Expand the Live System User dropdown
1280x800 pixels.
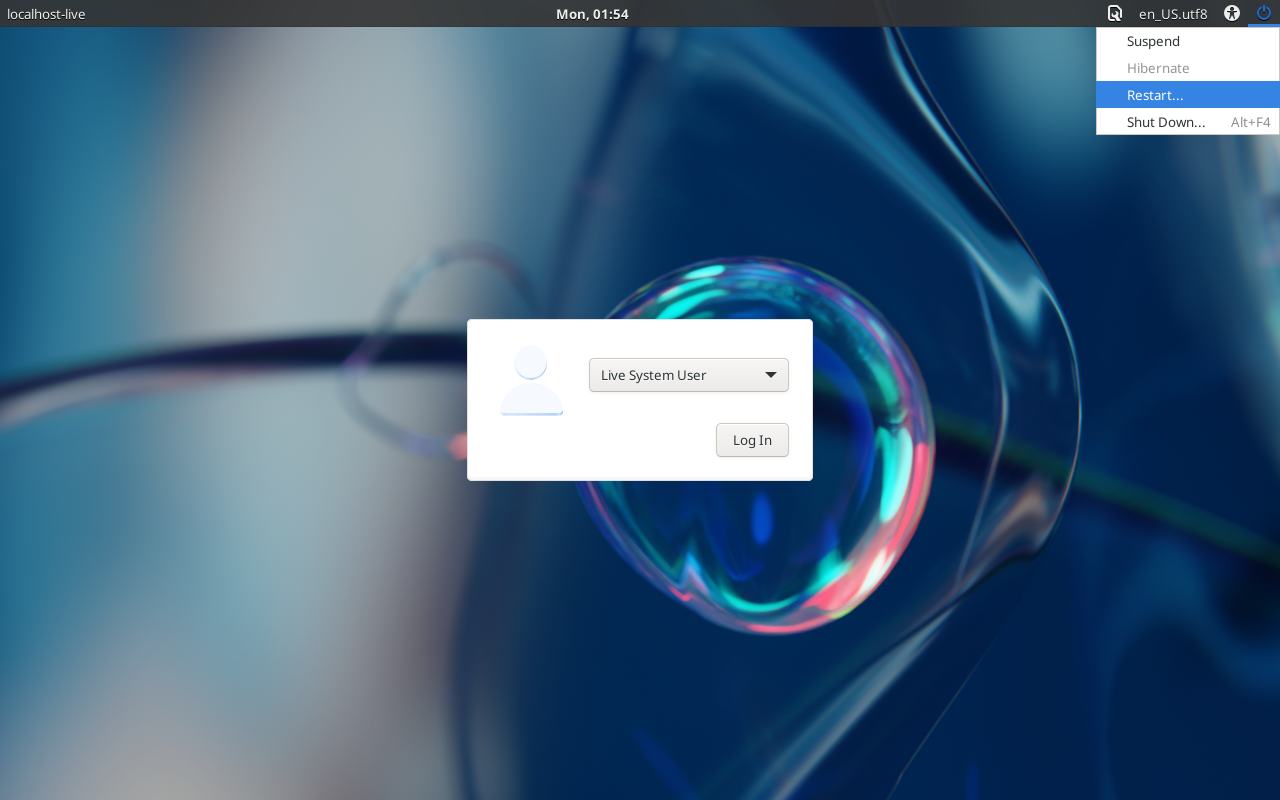tap(689, 375)
